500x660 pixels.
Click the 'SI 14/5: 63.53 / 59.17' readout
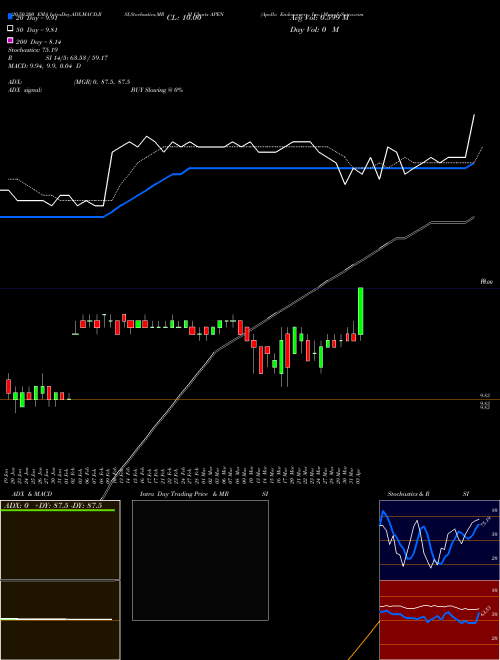tap(77, 58)
